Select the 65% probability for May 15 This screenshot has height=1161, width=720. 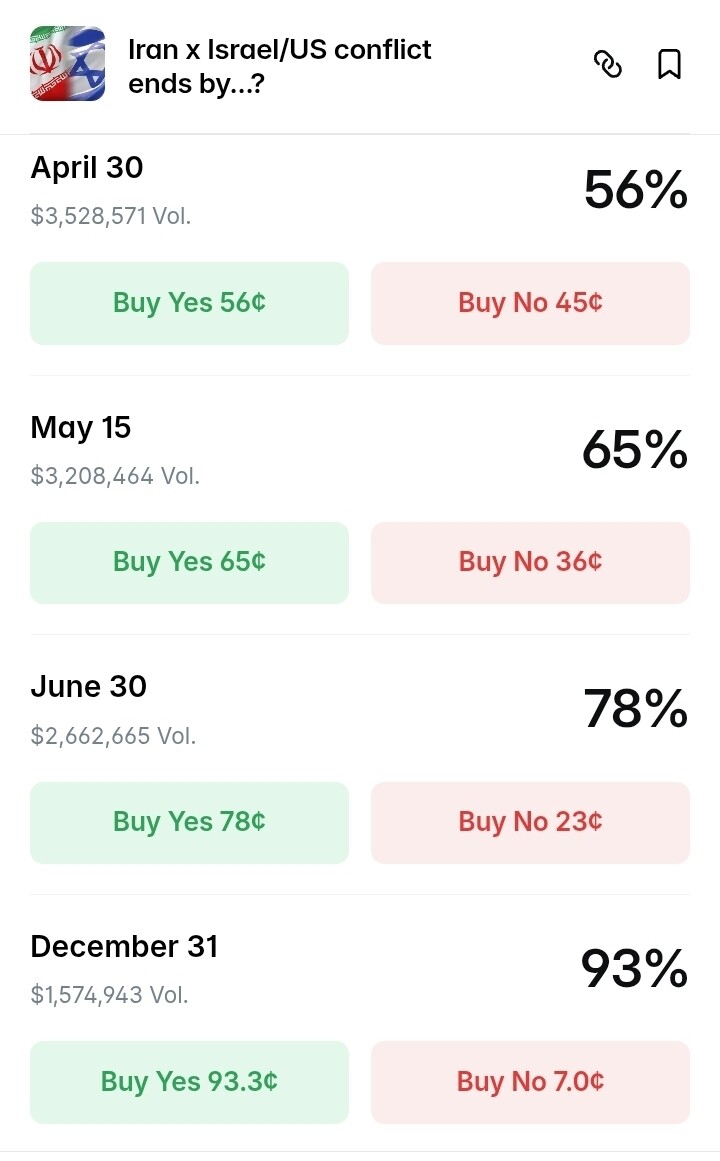(x=635, y=450)
